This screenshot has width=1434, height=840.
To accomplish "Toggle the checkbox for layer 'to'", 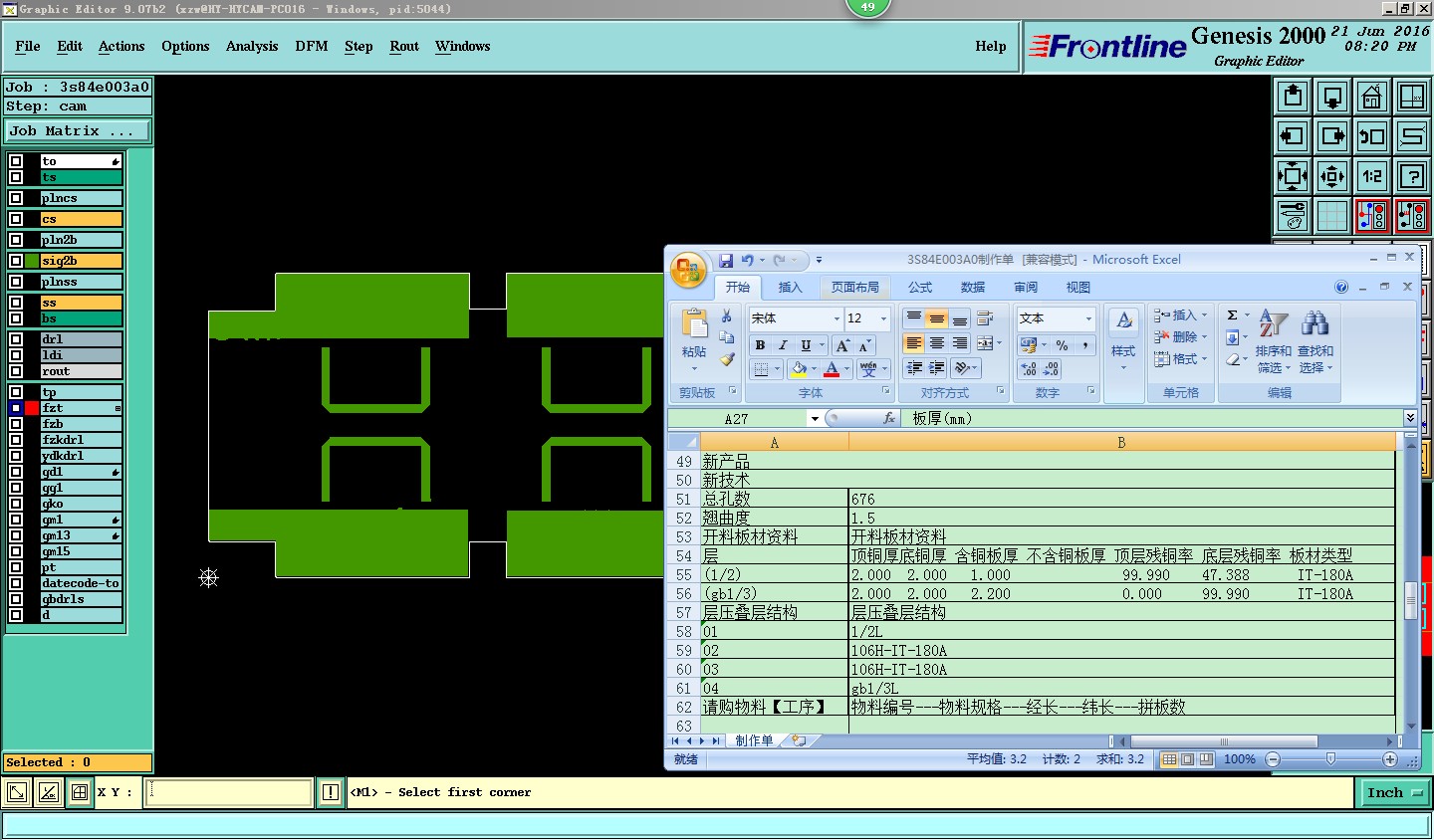I will [x=16, y=161].
